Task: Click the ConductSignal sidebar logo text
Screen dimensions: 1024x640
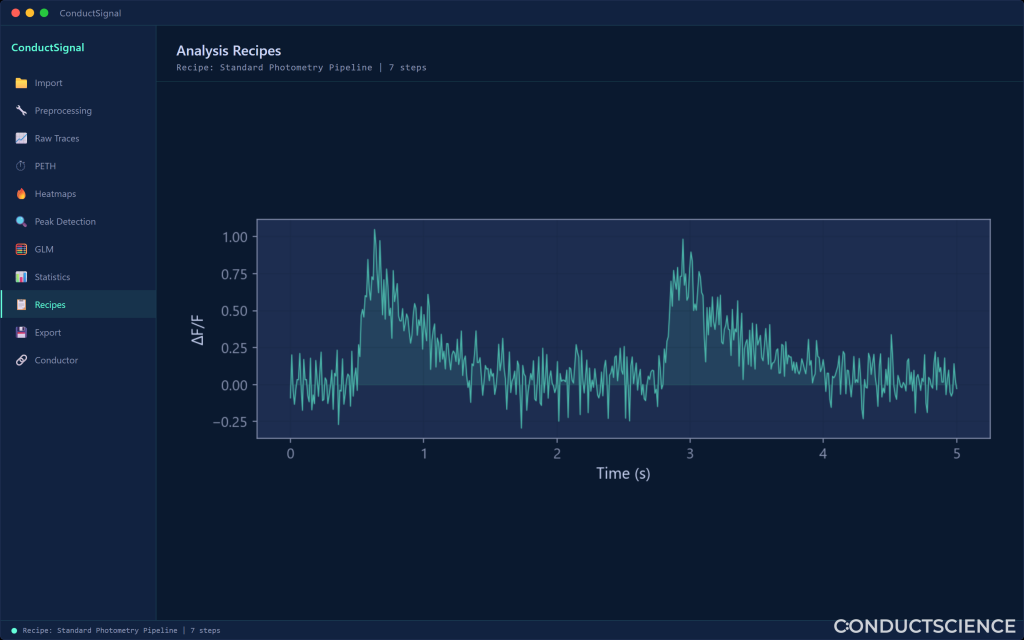Action: [48, 48]
